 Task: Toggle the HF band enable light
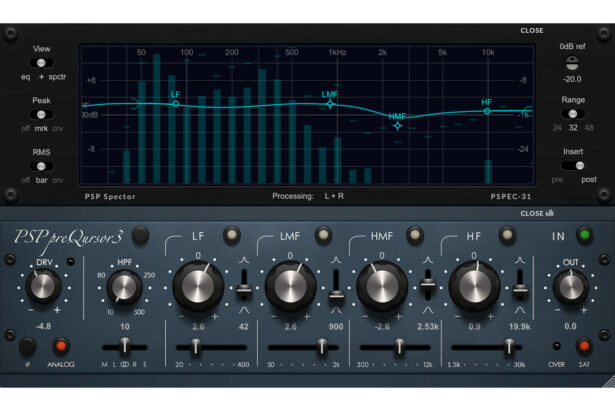[x=507, y=235]
